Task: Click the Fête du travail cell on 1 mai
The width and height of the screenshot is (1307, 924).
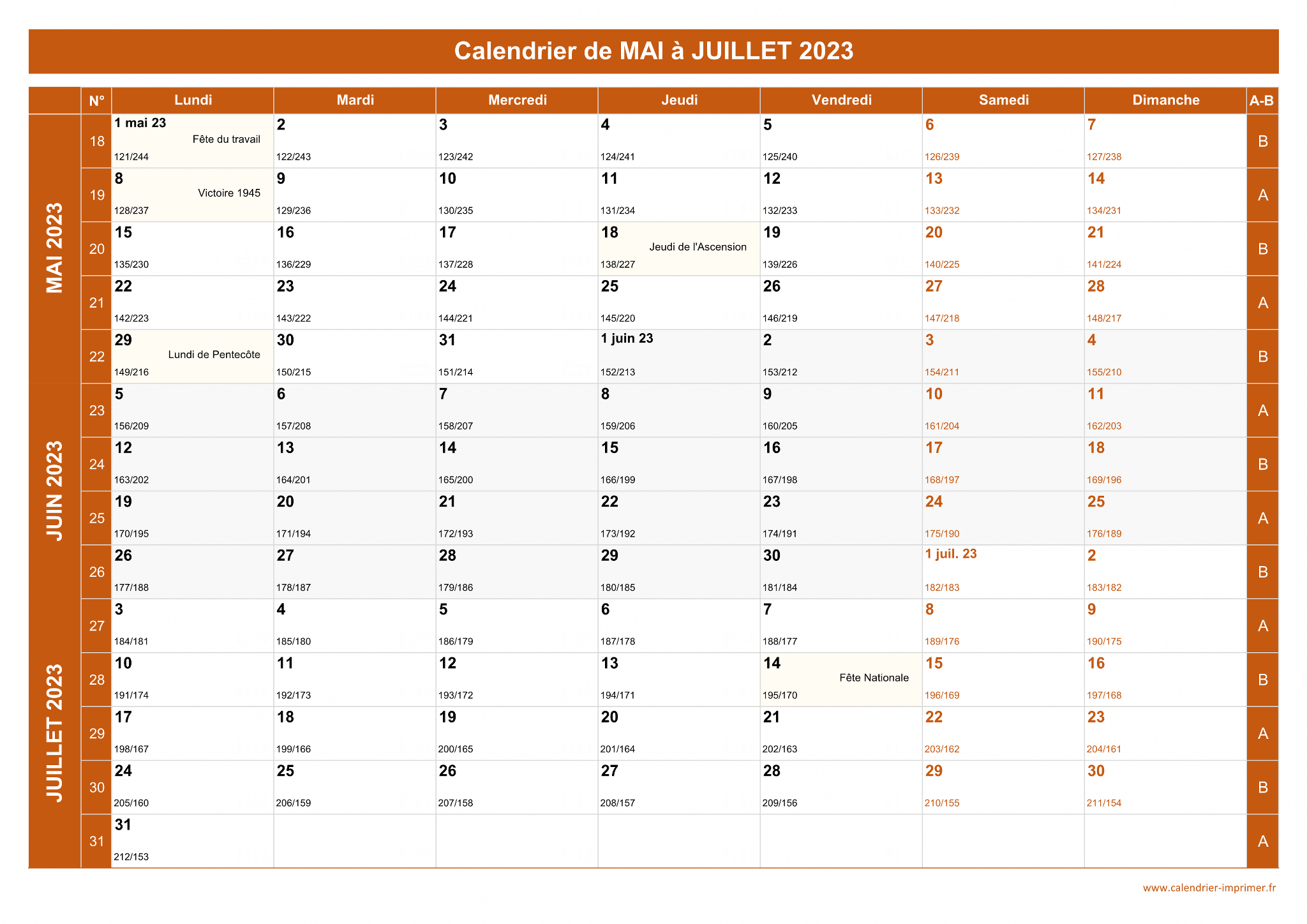Action: [x=193, y=141]
